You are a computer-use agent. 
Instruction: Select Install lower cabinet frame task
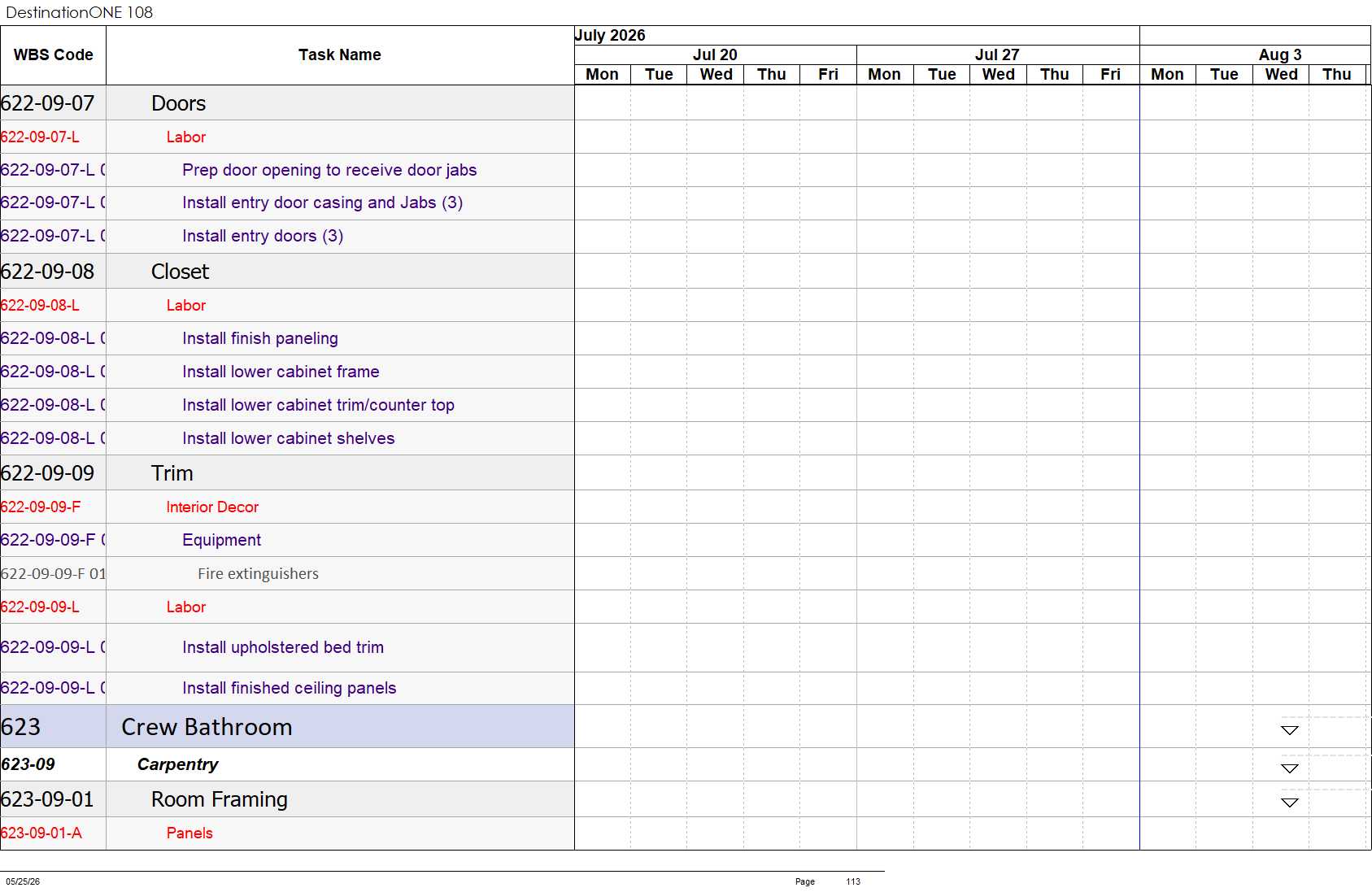click(x=281, y=372)
